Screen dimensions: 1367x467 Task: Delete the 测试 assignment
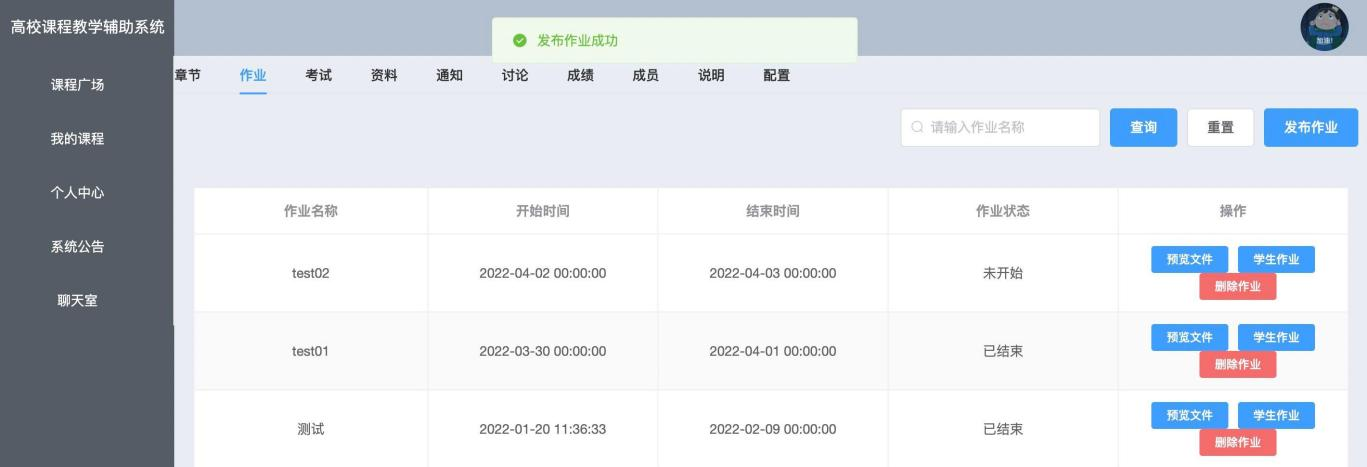[x=1238, y=442]
